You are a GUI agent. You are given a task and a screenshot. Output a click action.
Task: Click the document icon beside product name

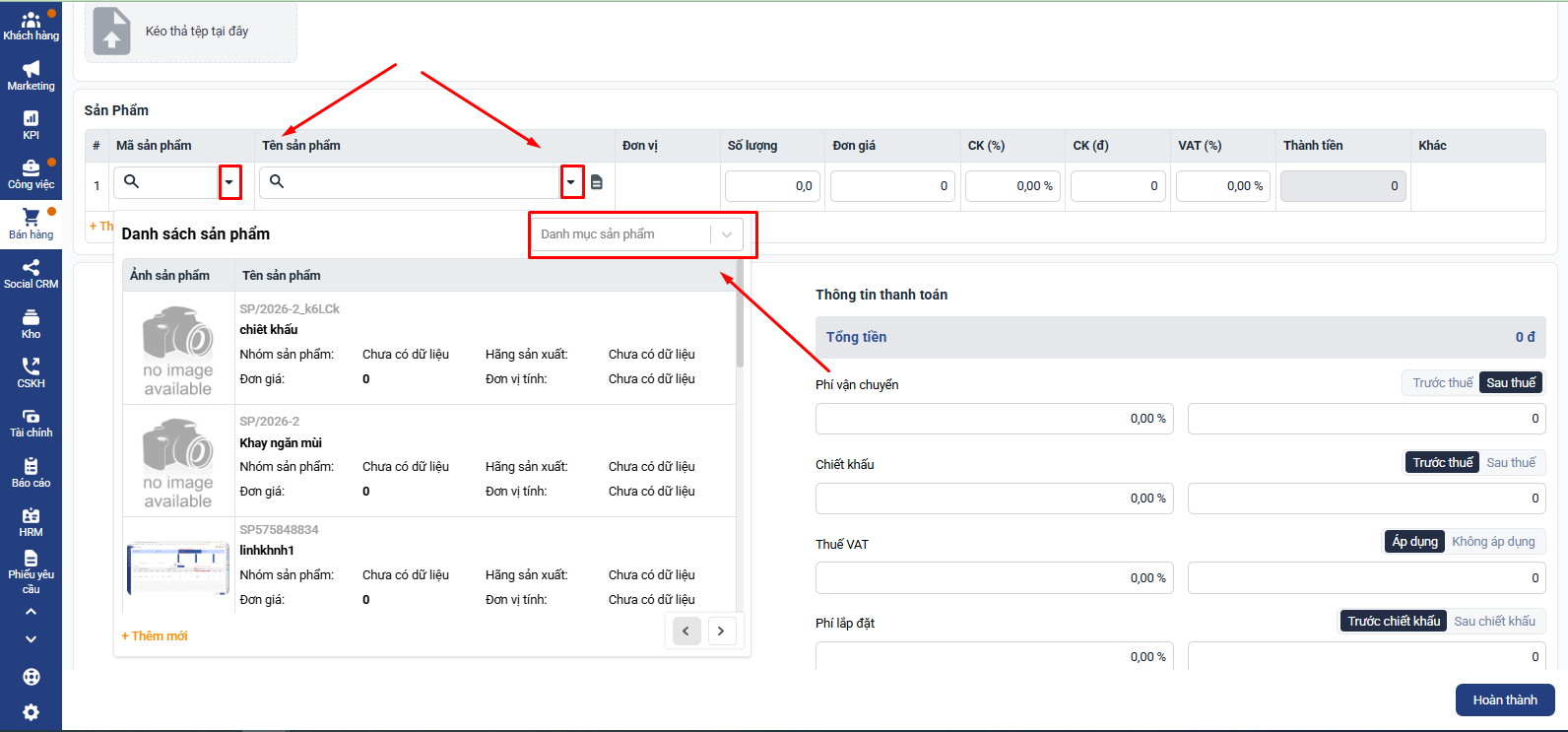(x=597, y=182)
